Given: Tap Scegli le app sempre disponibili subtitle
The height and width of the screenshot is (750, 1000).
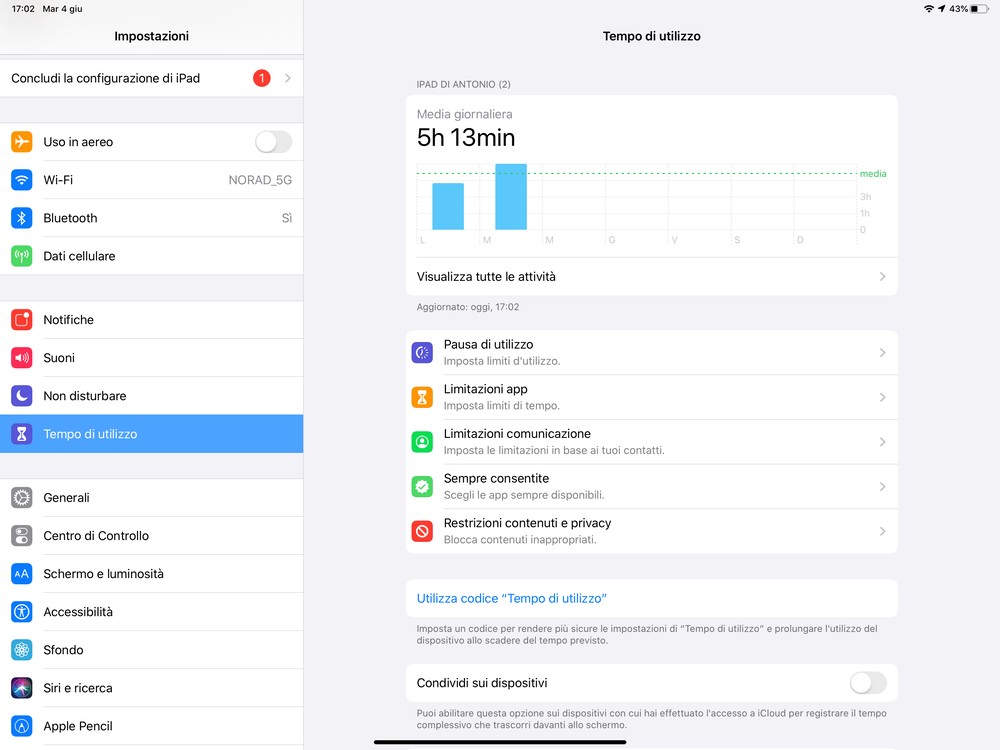Looking at the screenshot, I should click(x=524, y=495).
